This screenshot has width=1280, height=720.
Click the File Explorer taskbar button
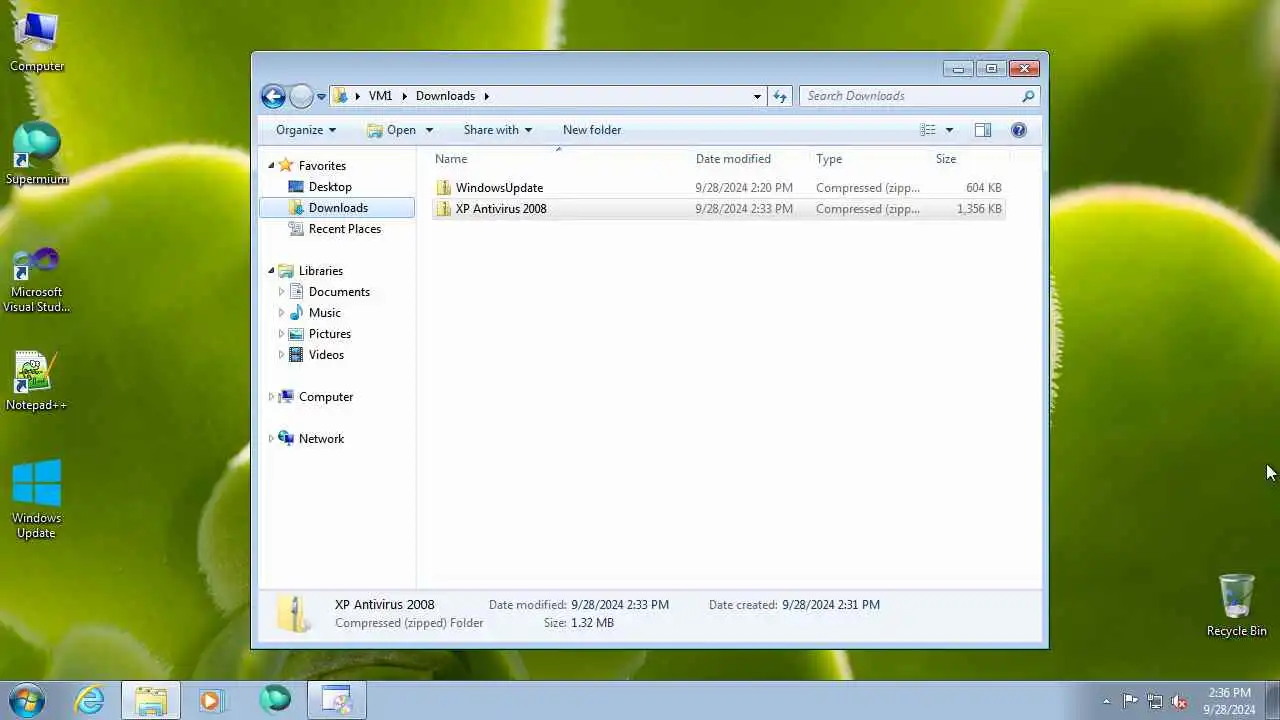[x=151, y=700]
